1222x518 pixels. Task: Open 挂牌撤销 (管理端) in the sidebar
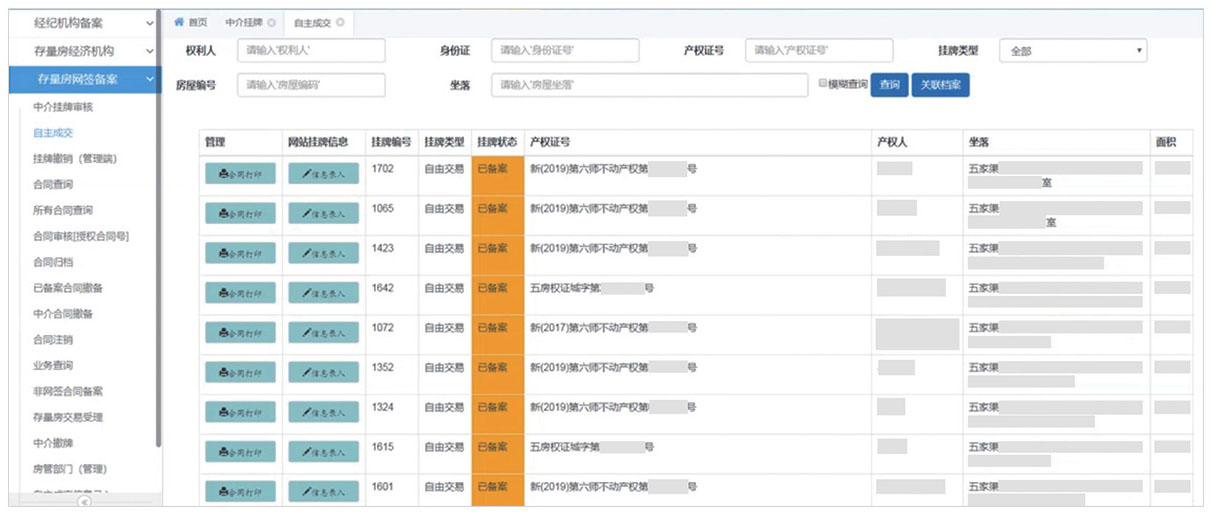74,159
